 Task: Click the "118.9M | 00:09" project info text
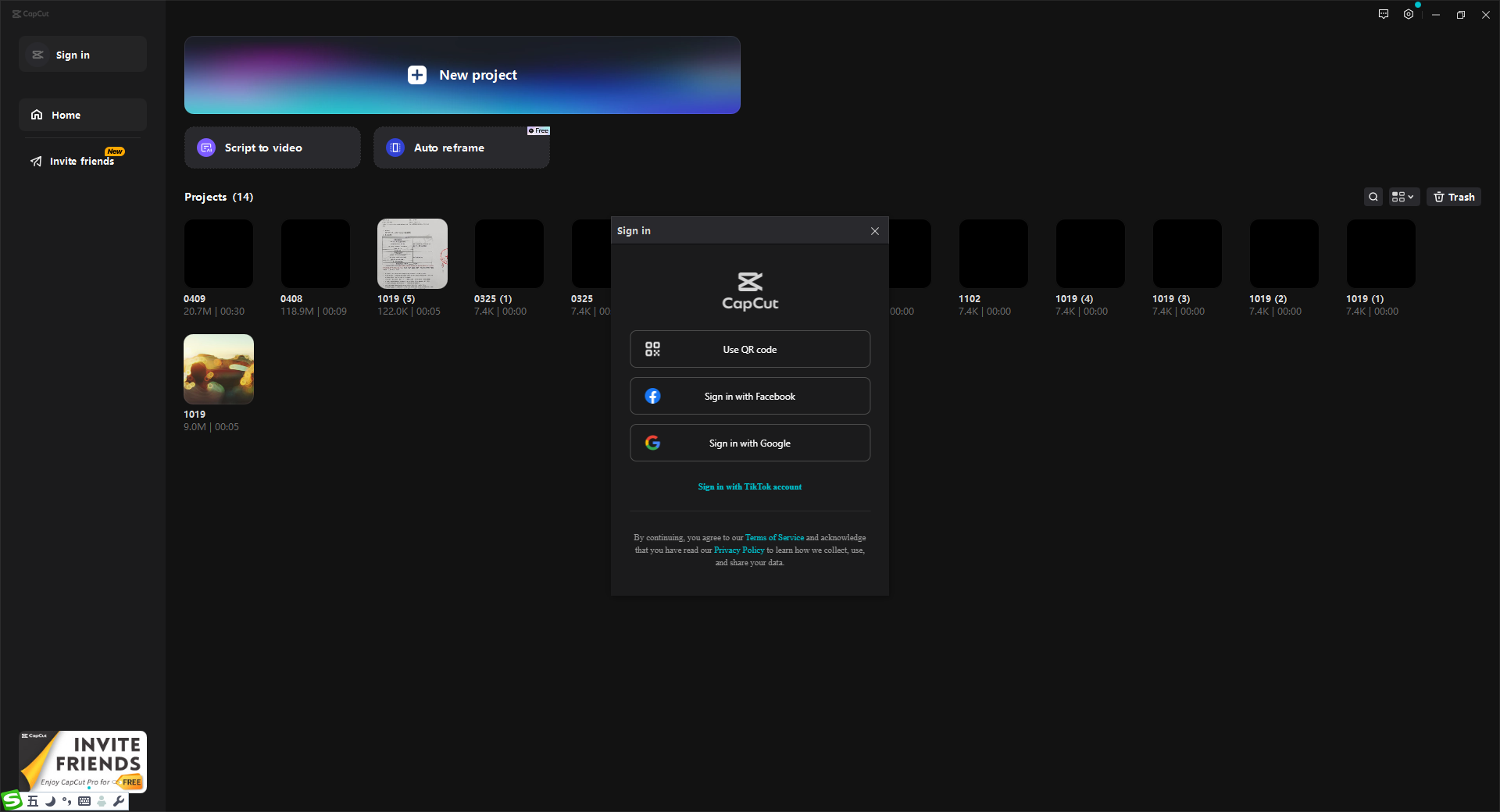click(313, 312)
